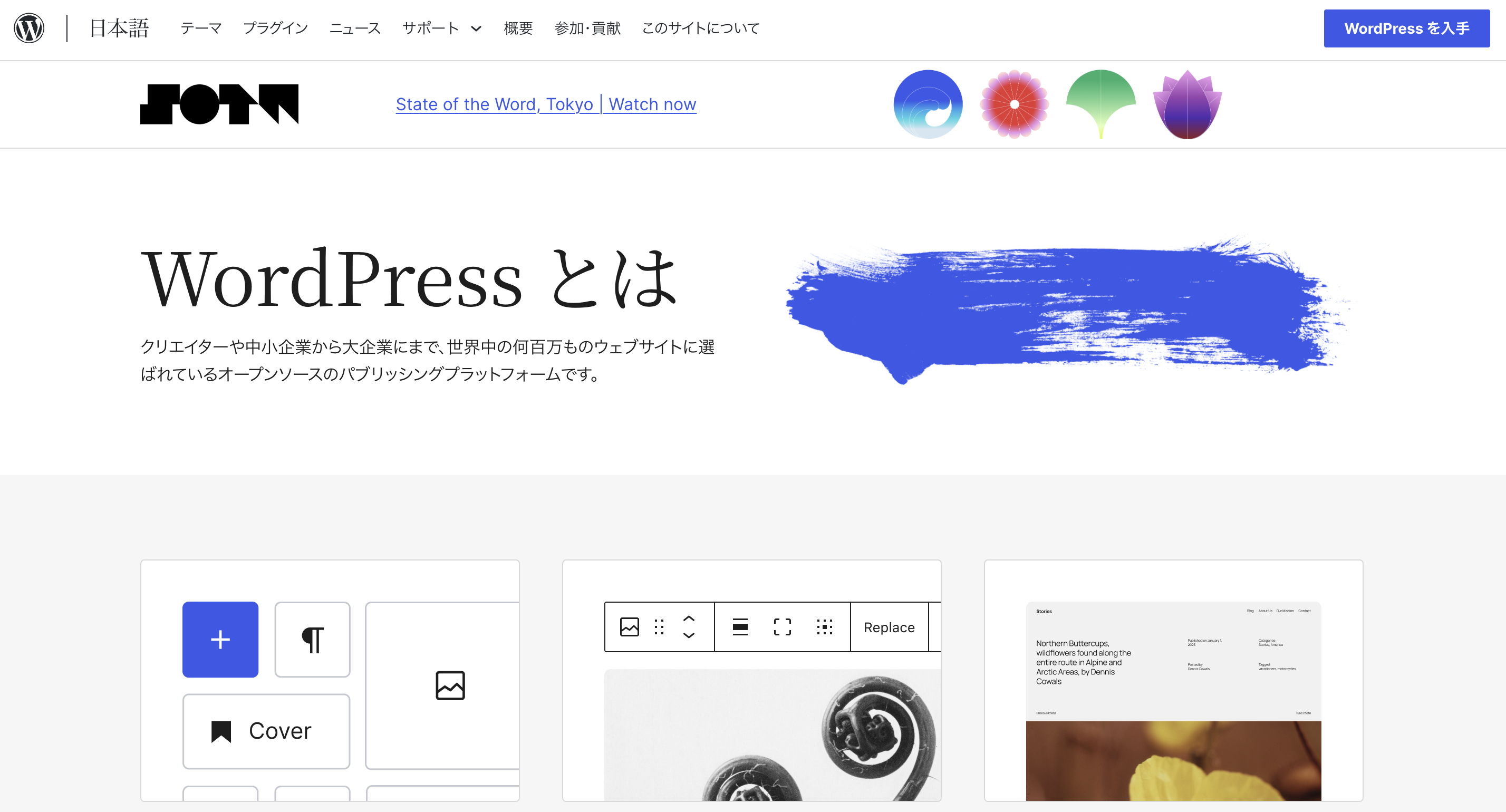This screenshot has height=812, width=1506.
Task: Select the purple lotus flower icon
Action: [x=1188, y=104]
